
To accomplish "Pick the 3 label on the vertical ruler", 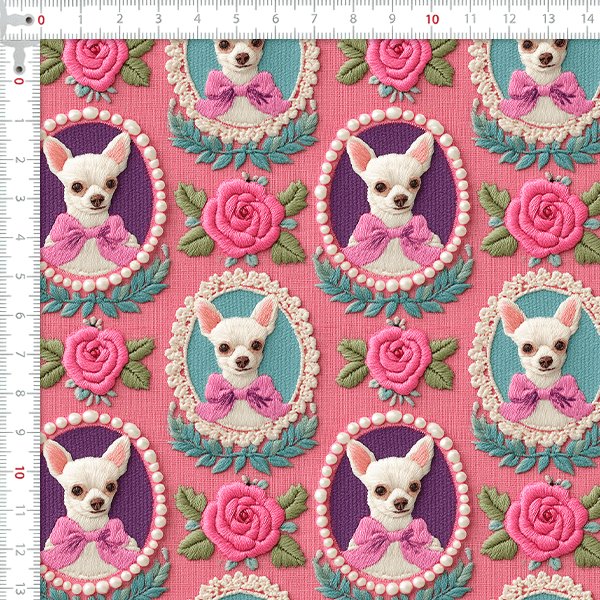I will point(19,199).
